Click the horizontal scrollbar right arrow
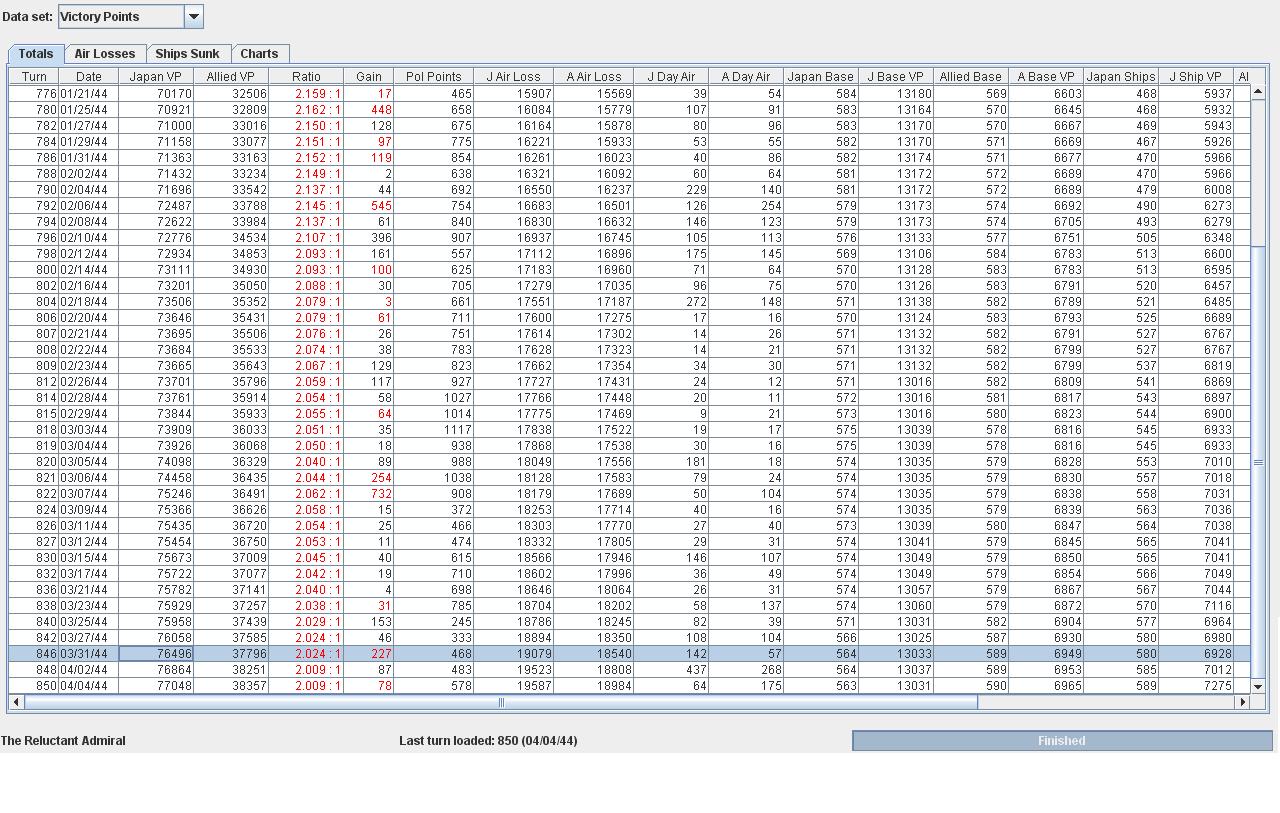Screen dimensions: 1280x813 tap(1243, 702)
